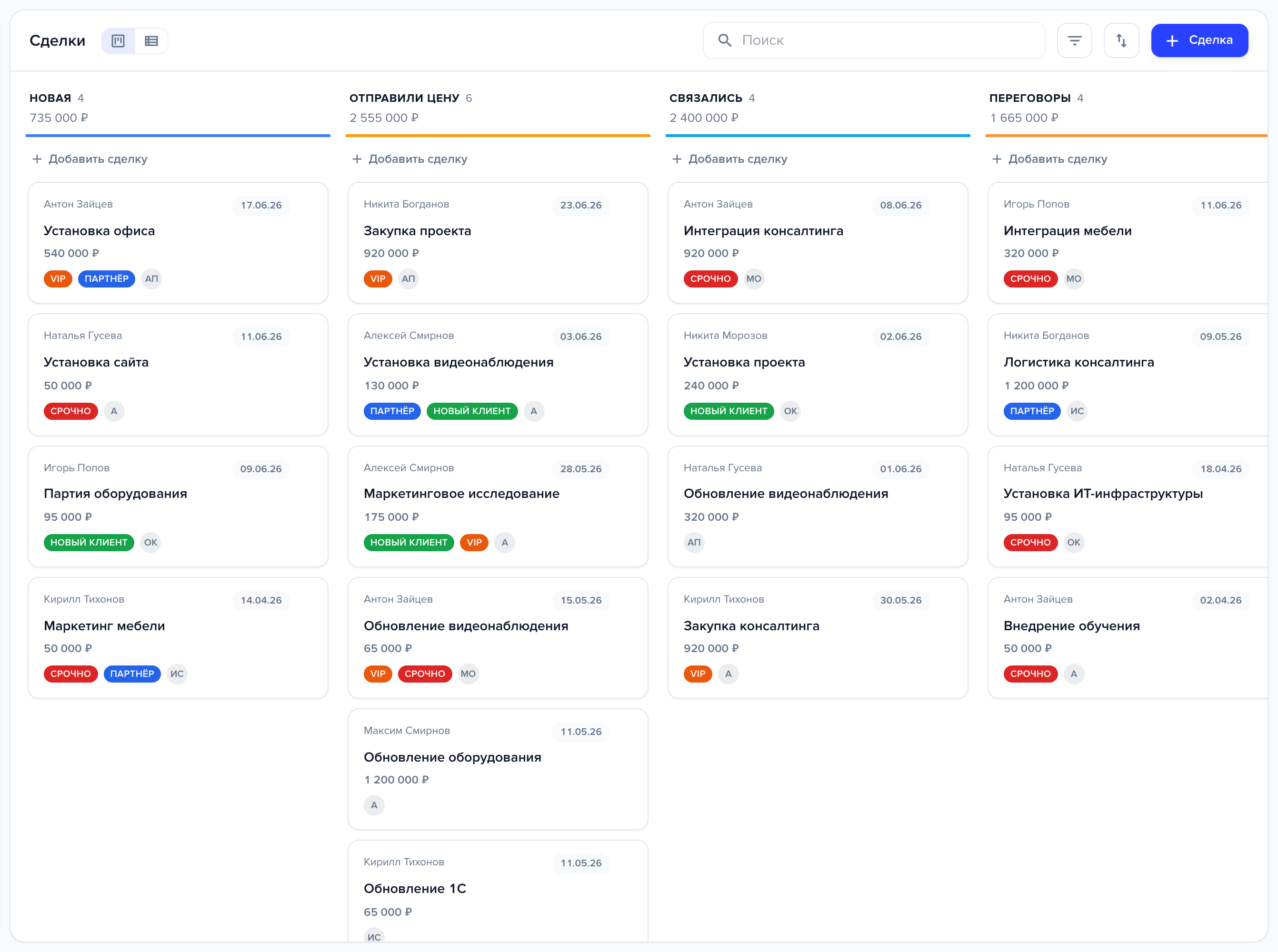The image size is (1278, 952).
Task: Click VIP tag on Закупка консалтинга
Action: pos(698,674)
